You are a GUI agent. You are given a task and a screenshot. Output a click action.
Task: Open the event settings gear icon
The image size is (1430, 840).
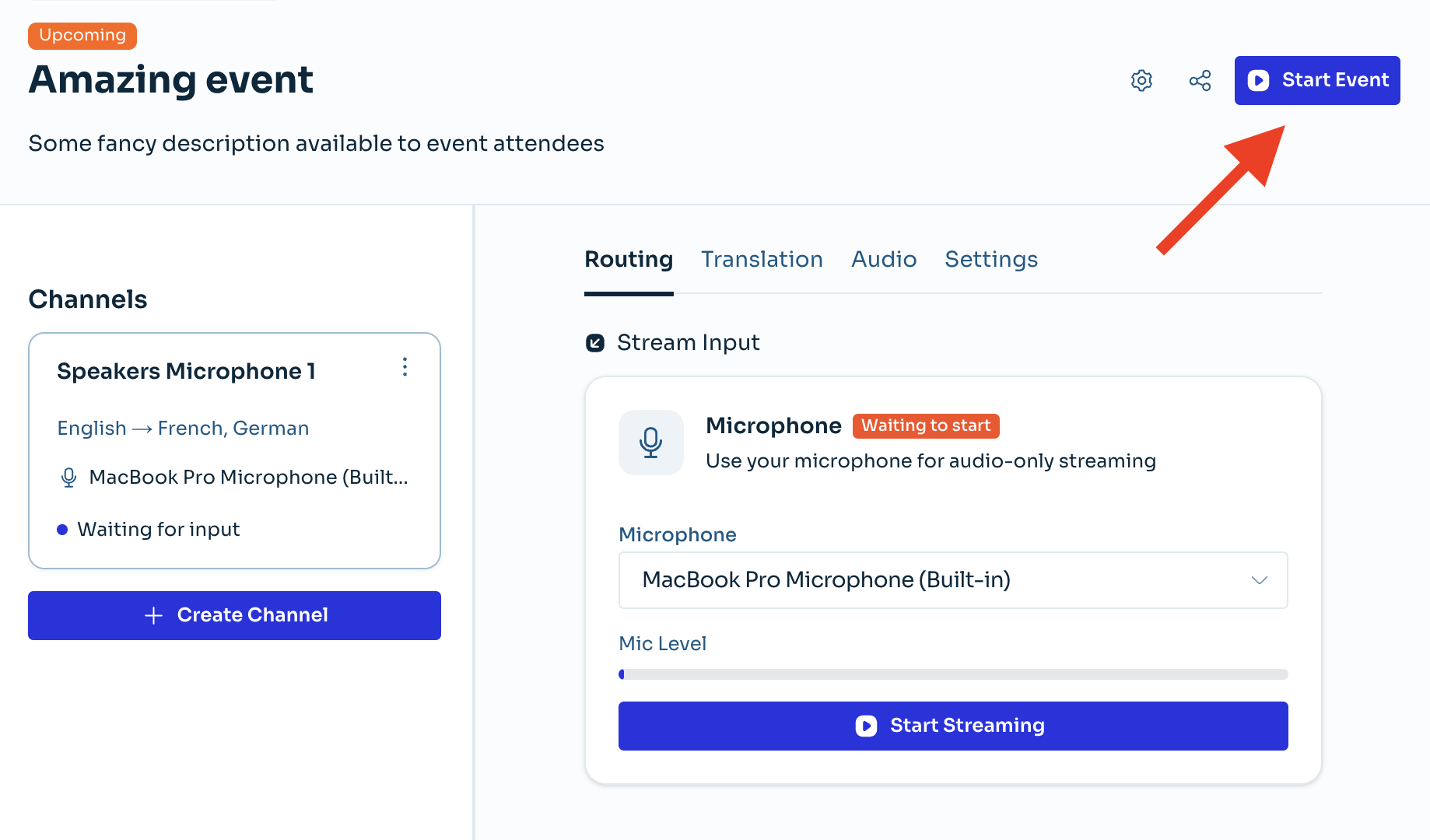point(1141,80)
